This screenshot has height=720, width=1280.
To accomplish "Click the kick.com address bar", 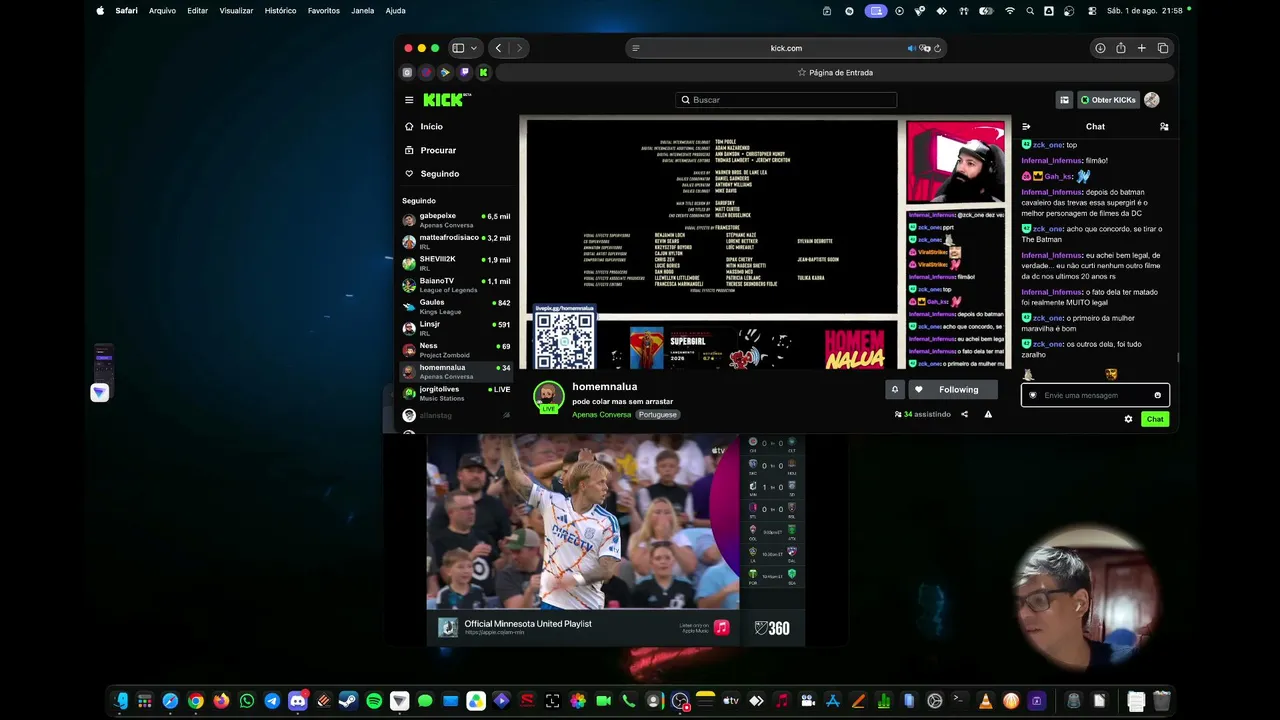I will point(786,48).
